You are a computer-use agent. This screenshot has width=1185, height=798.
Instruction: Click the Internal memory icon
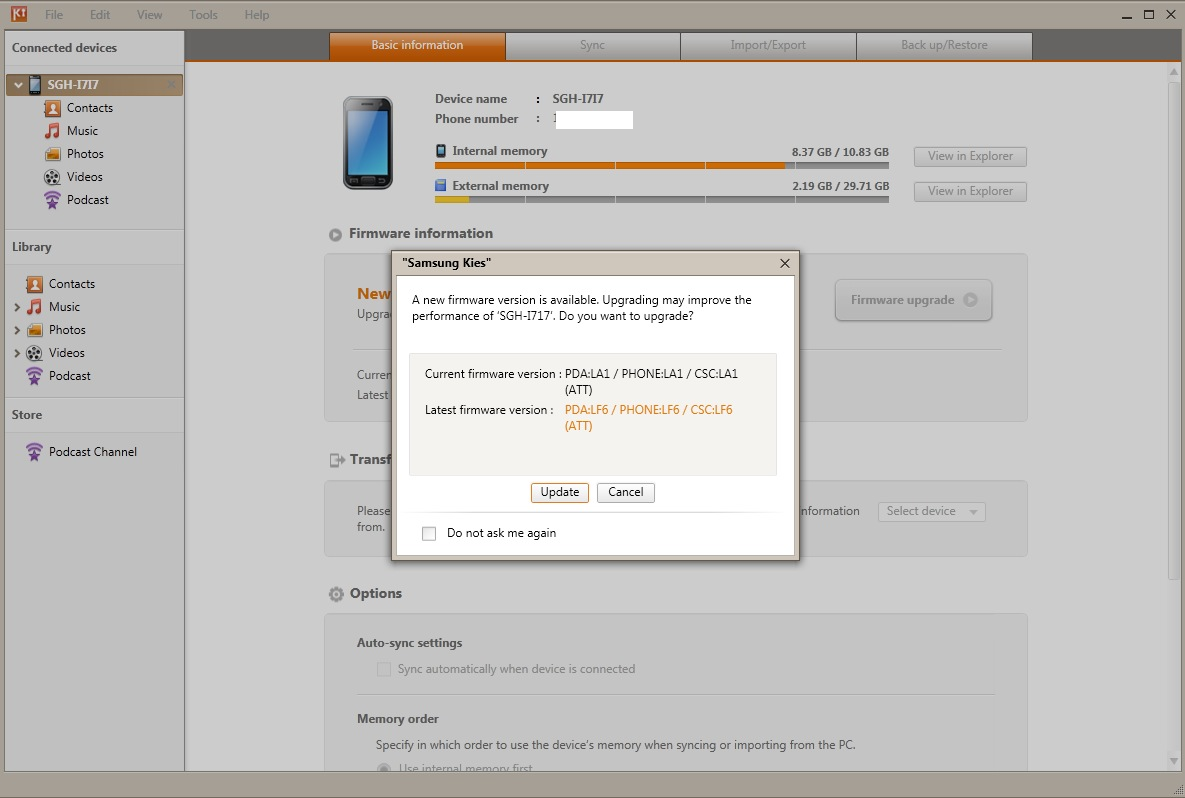441,150
